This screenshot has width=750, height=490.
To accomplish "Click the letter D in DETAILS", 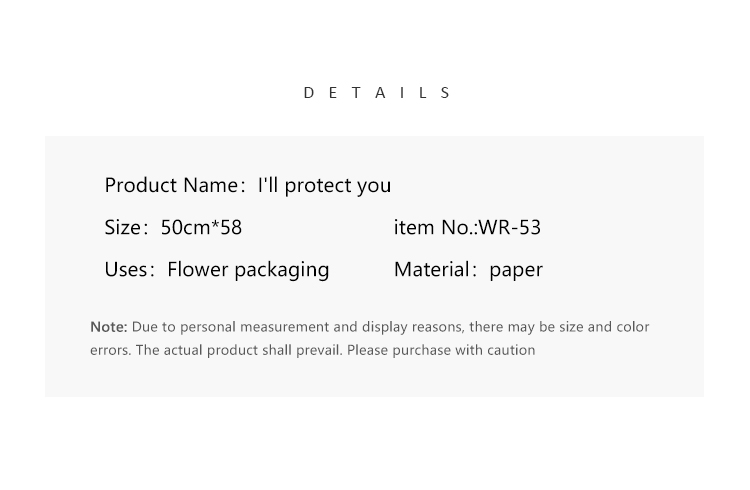I will pos(309,93).
